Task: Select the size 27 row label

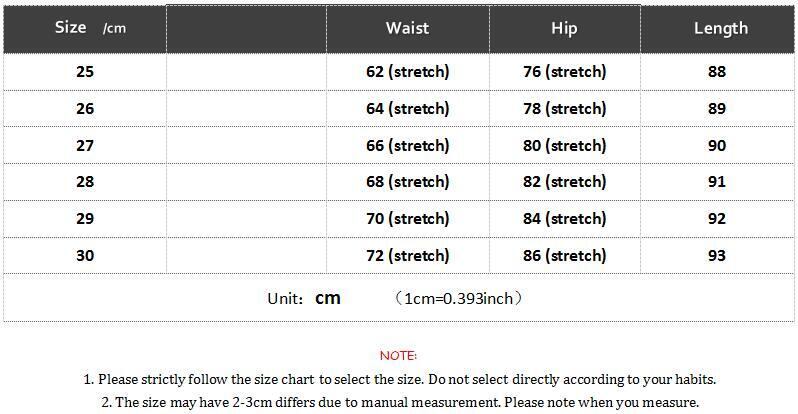Action: click(x=85, y=146)
